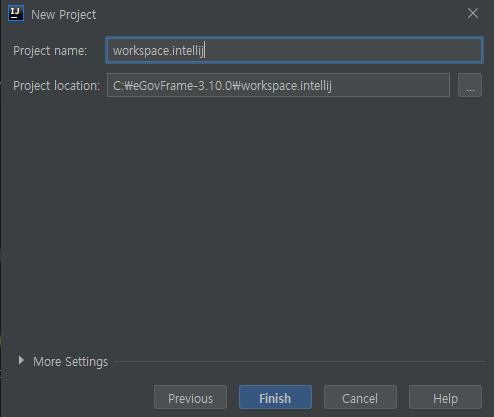Click the Project location label
Viewport: 494px width, 417px height.
coord(56,86)
